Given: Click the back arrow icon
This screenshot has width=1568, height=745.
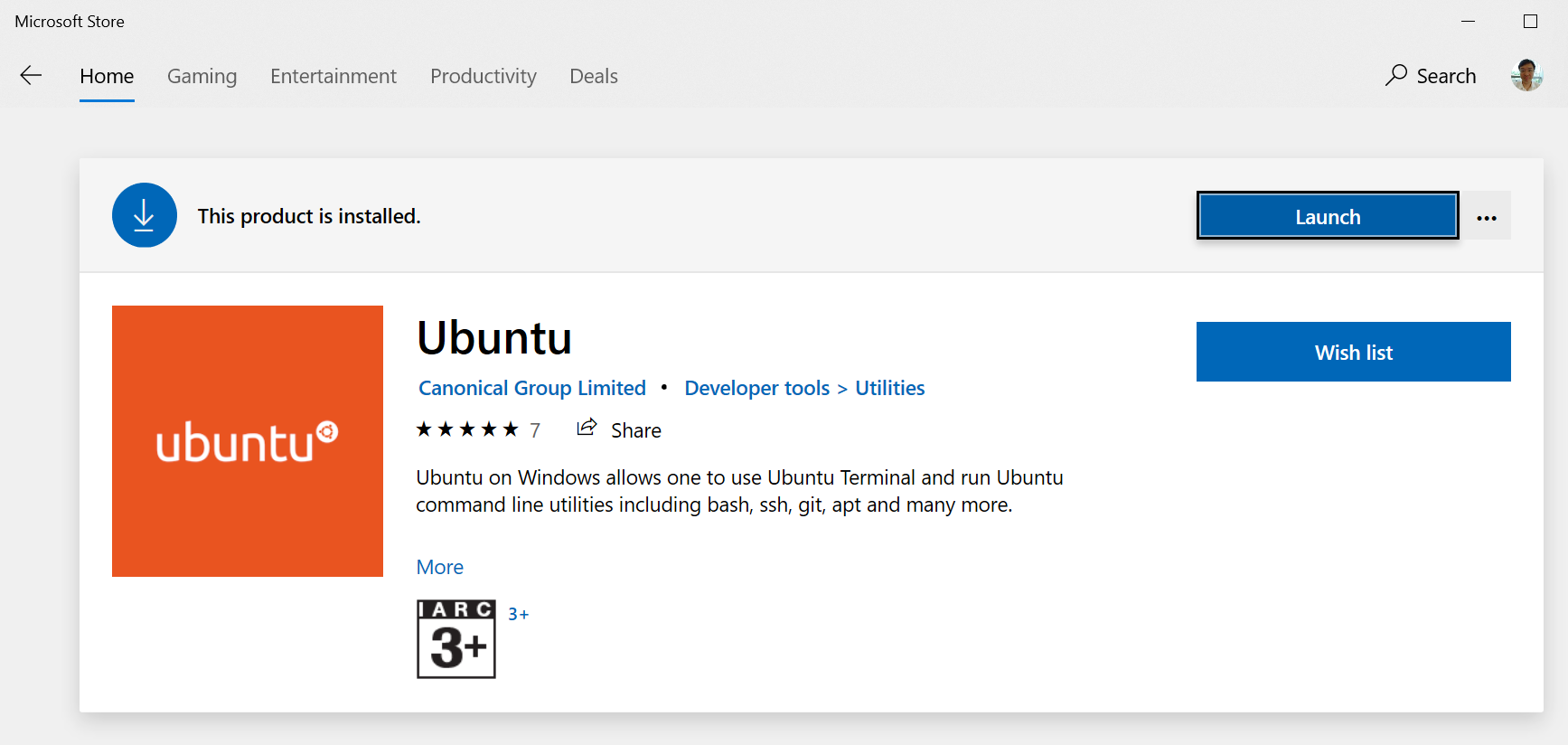Looking at the screenshot, I should [x=32, y=76].
